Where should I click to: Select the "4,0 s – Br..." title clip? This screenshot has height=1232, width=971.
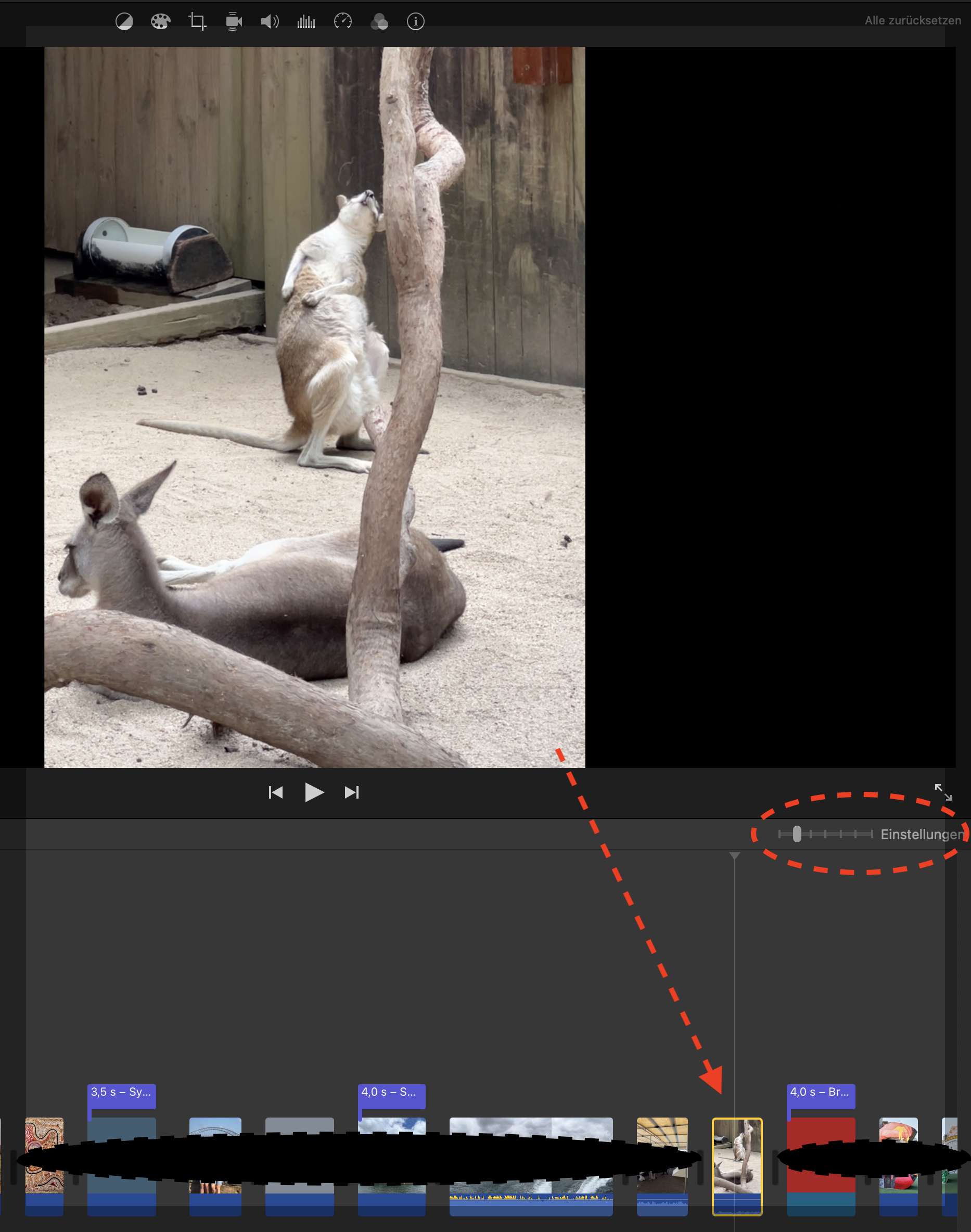(x=821, y=1096)
